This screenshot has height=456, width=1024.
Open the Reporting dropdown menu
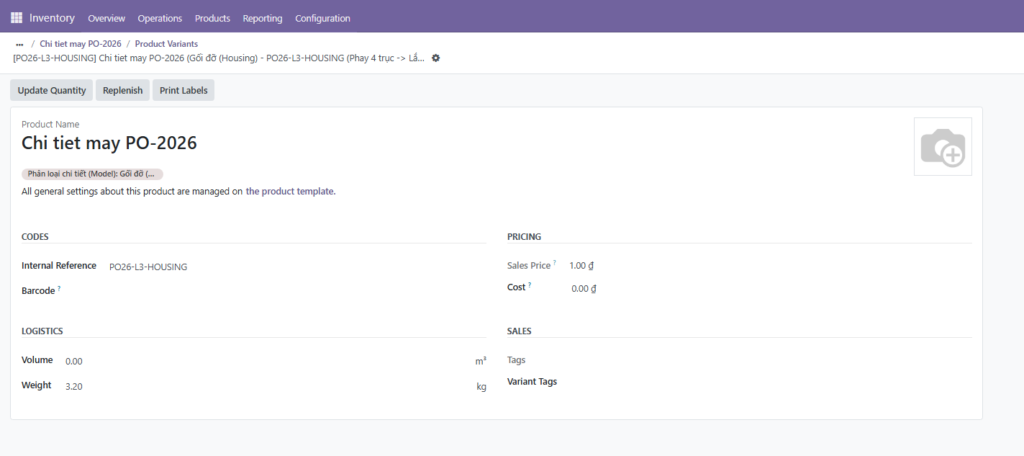262,18
